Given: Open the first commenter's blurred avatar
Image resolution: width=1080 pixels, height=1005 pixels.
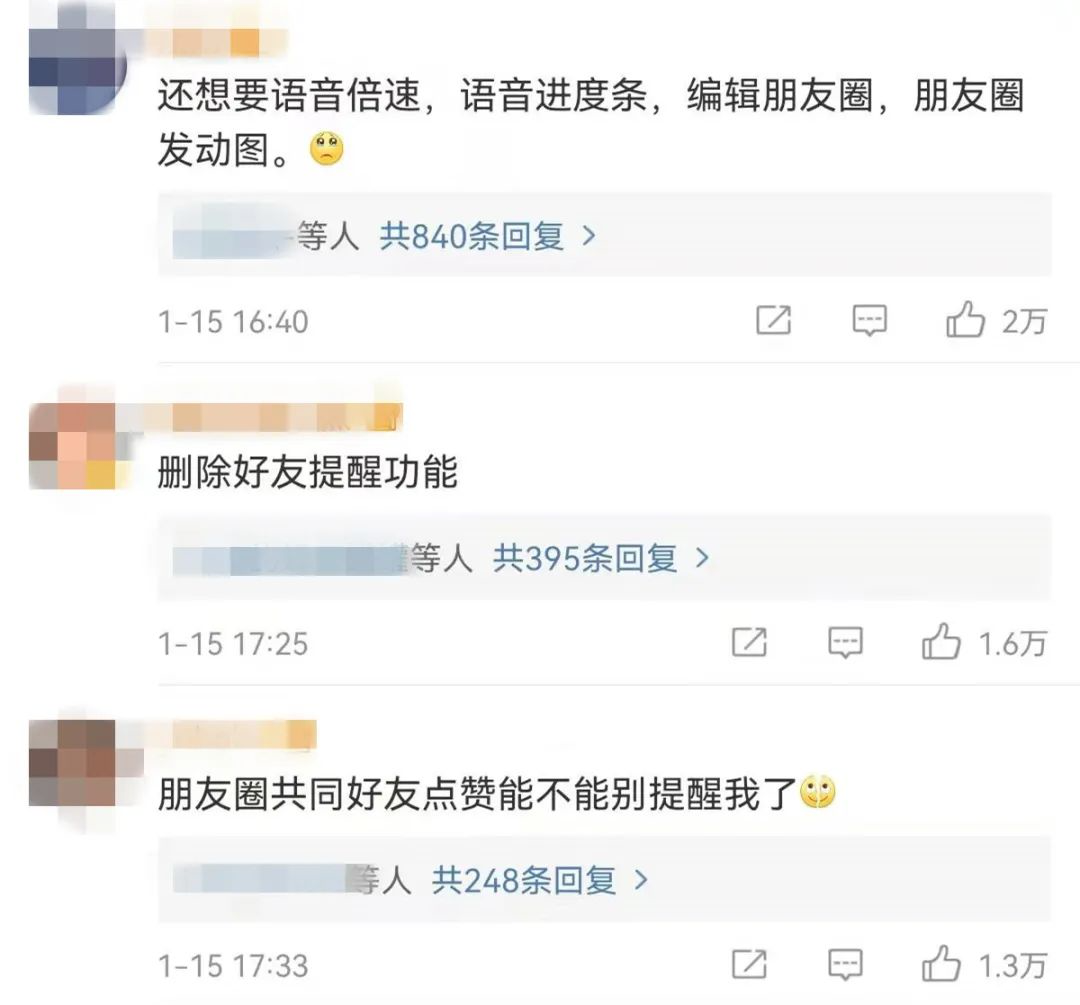Looking at the screenshot, I should [78, 59].
